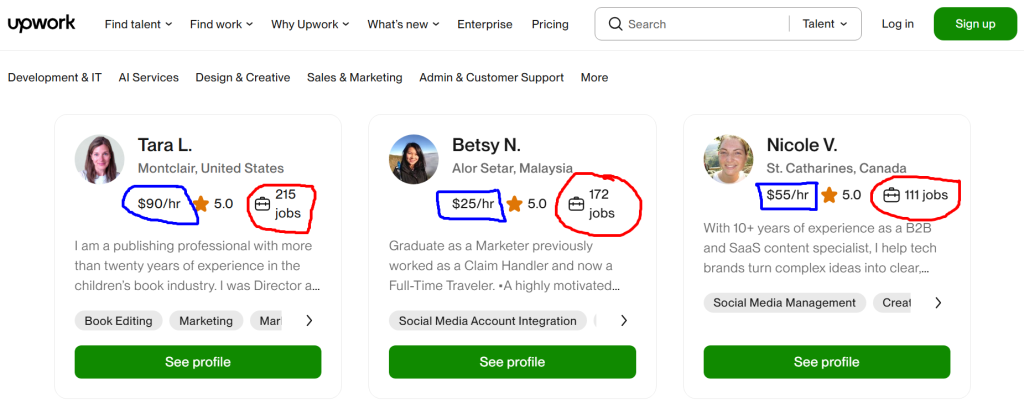Click the briefcase icon beside Tara's 215 jobs
This screenshot has height=414, width=1024.
(x=263, y=204)
